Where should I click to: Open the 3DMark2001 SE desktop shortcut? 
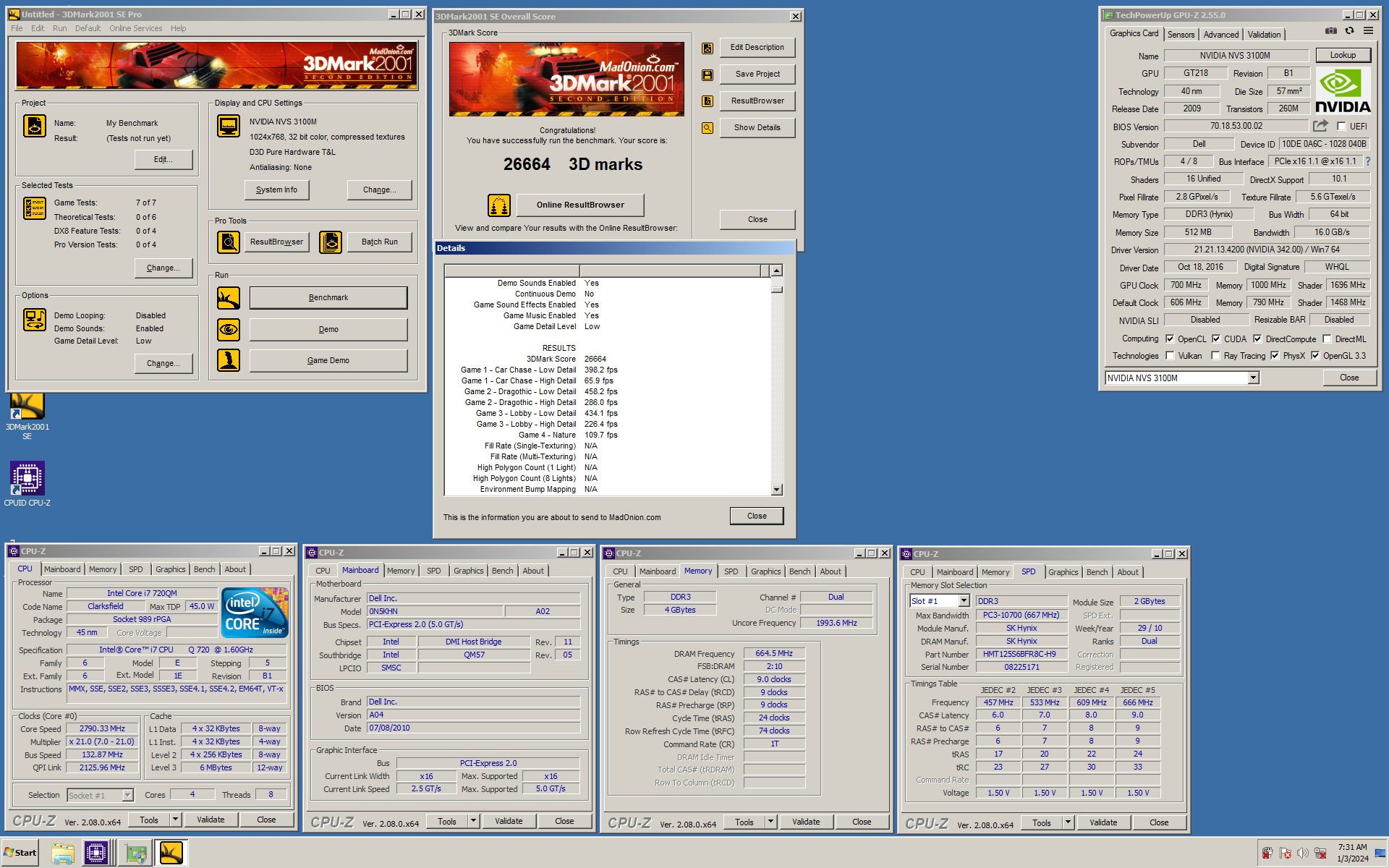coord(27,417)
